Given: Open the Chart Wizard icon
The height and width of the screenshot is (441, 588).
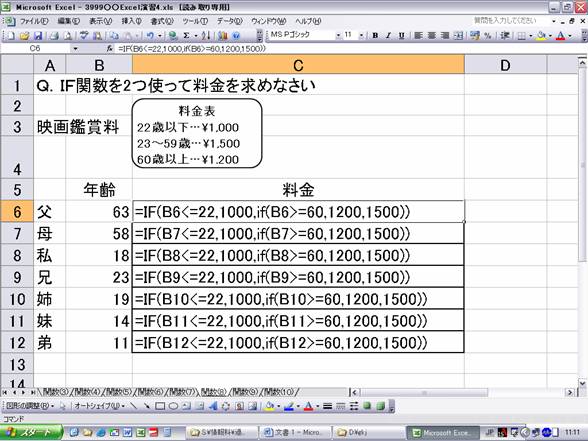Looking at the screenshot, I should 223,36.
